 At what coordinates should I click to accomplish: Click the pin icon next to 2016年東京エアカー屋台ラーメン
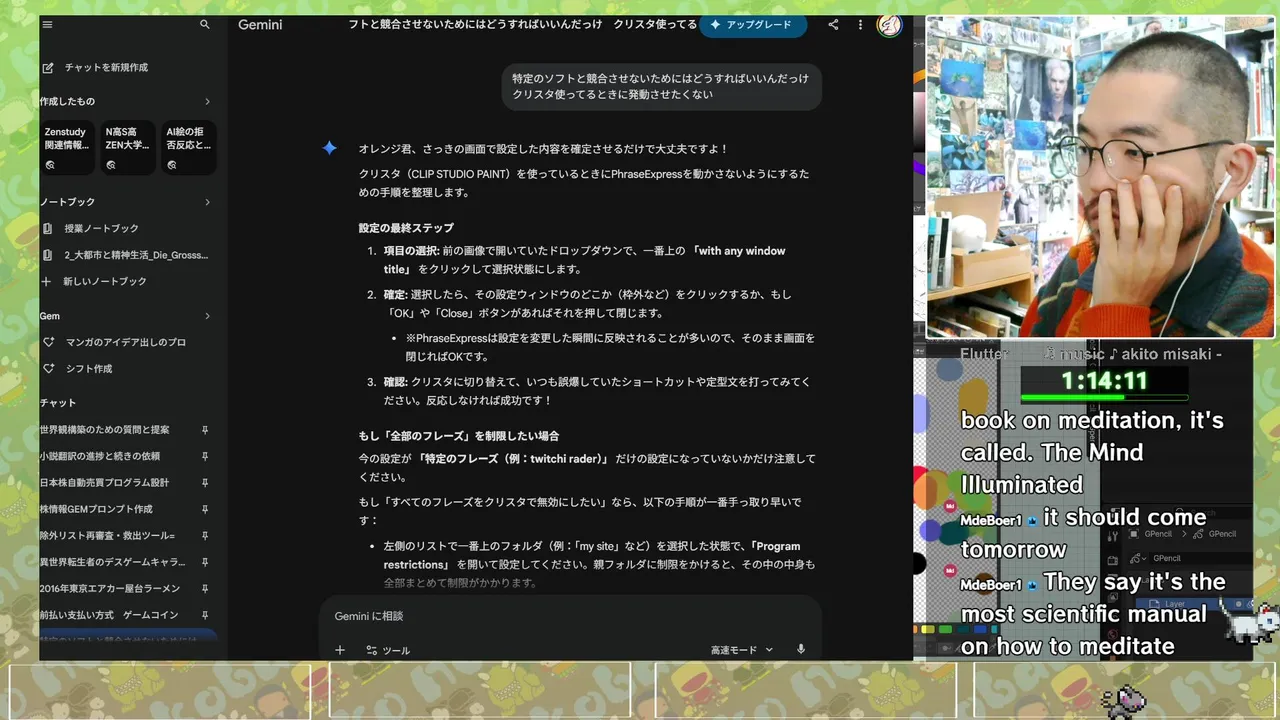pyautogui.click(x=205, y=588)
